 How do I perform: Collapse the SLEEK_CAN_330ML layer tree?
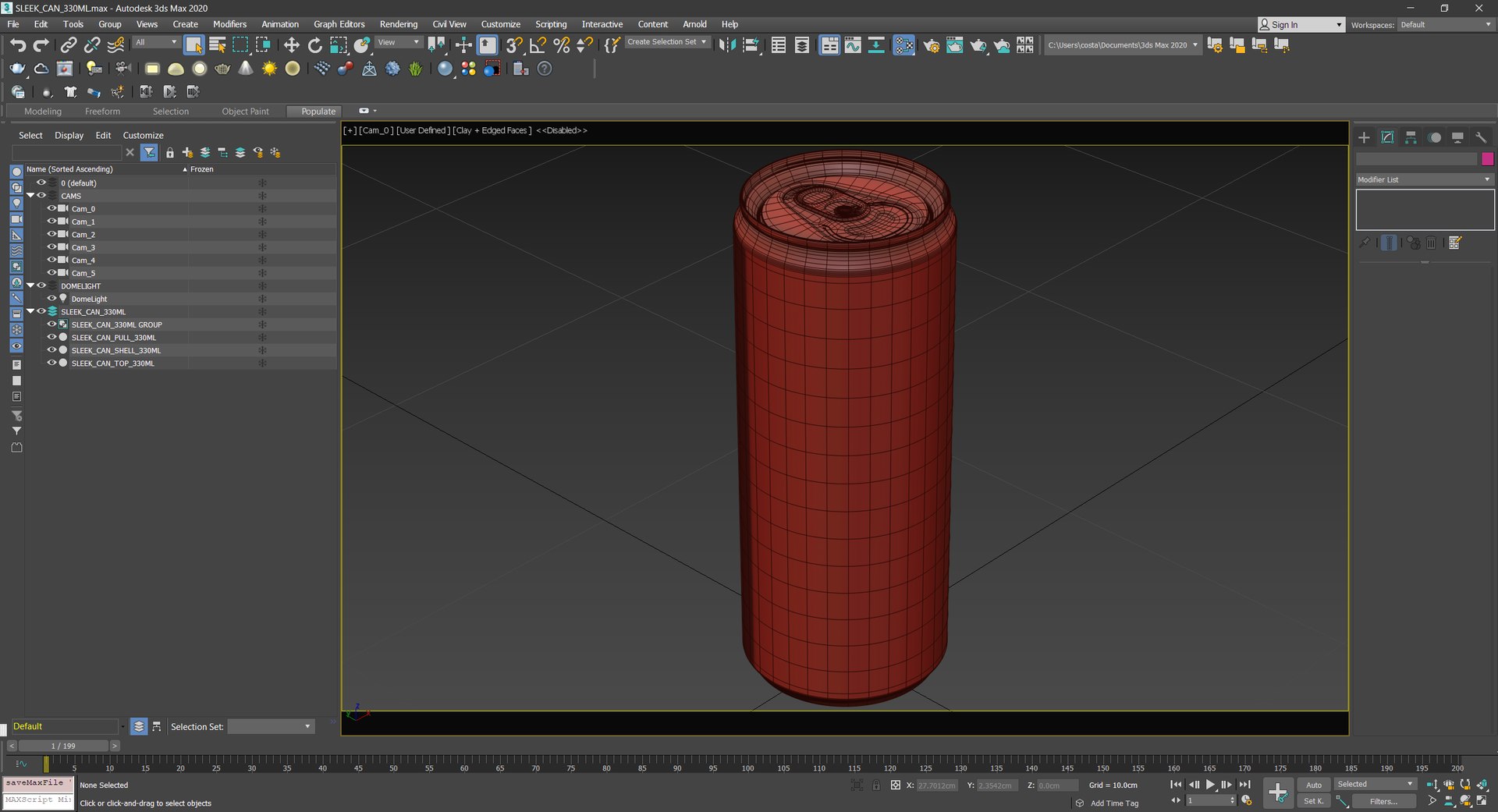30,311
